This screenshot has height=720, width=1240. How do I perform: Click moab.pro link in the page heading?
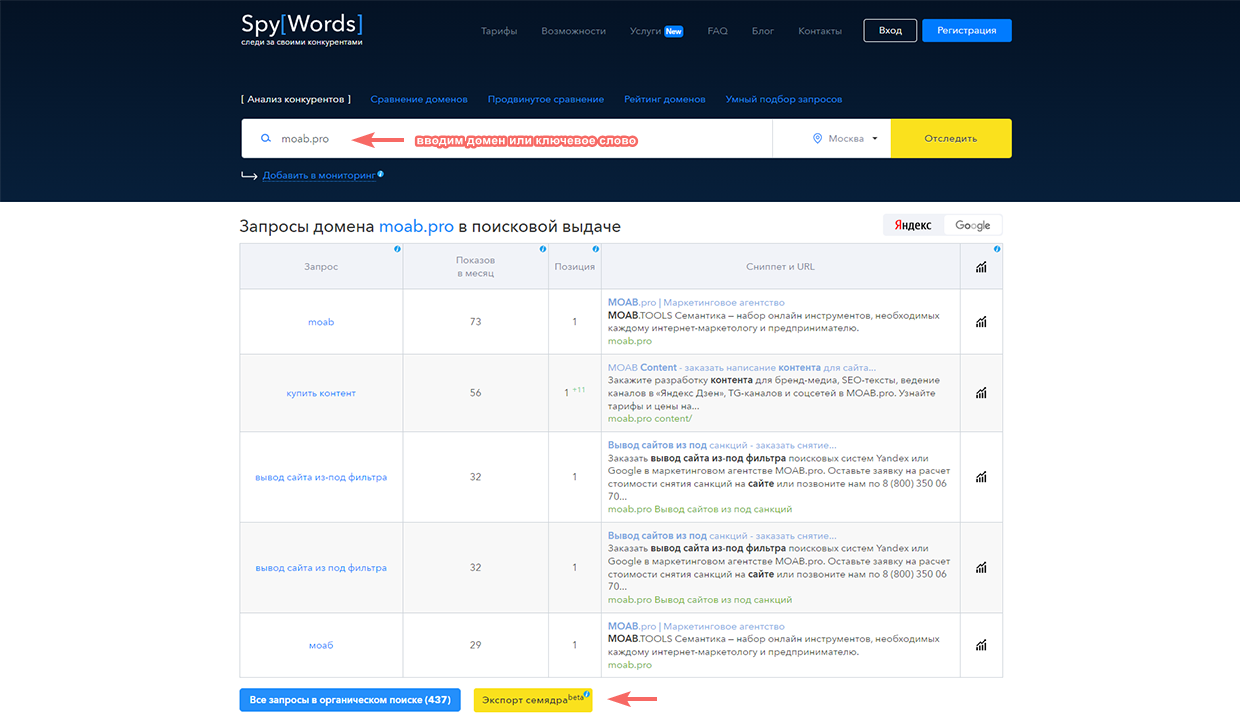click(417, 227)
